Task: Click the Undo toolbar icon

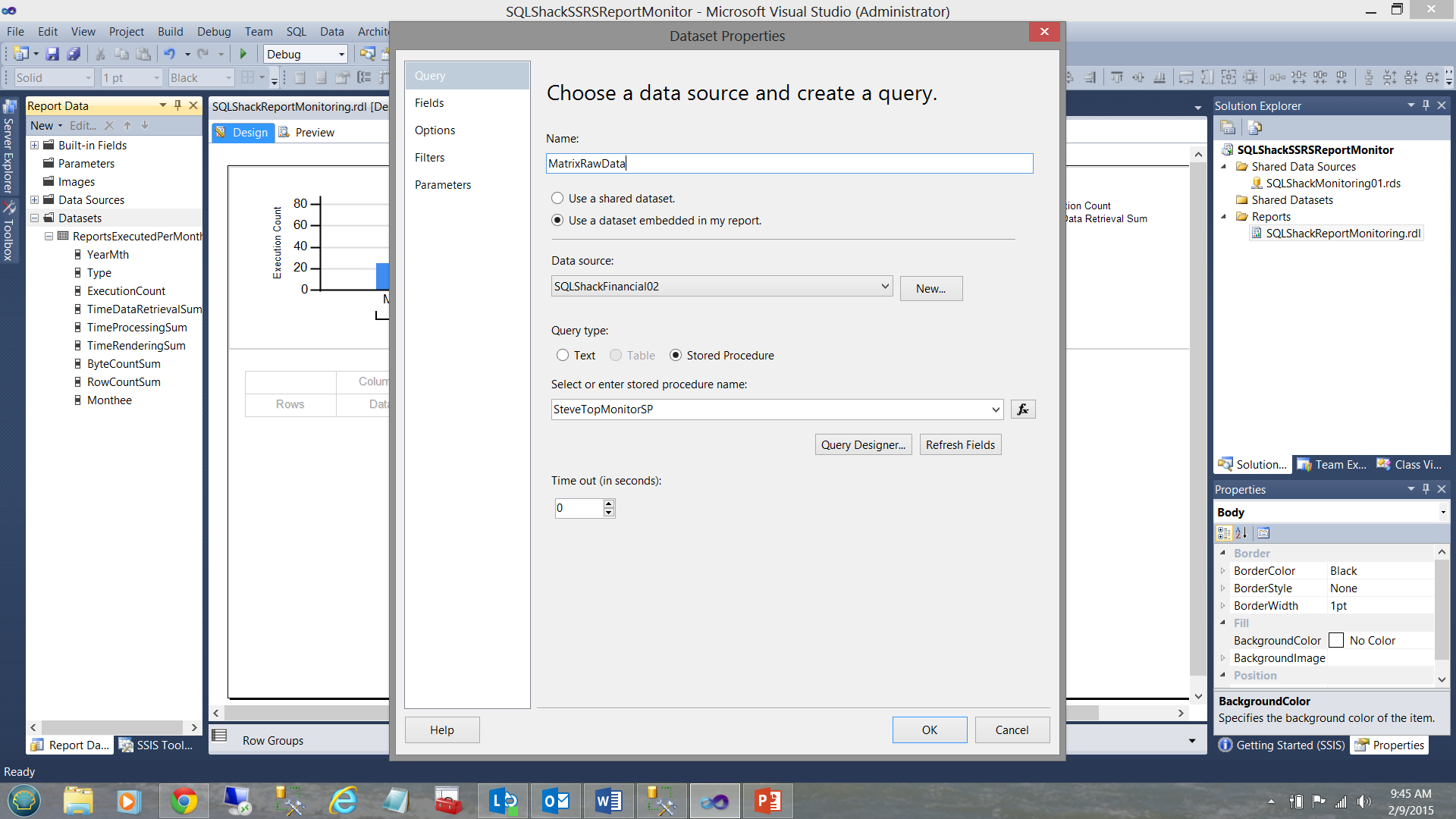Action: point(169,54)
